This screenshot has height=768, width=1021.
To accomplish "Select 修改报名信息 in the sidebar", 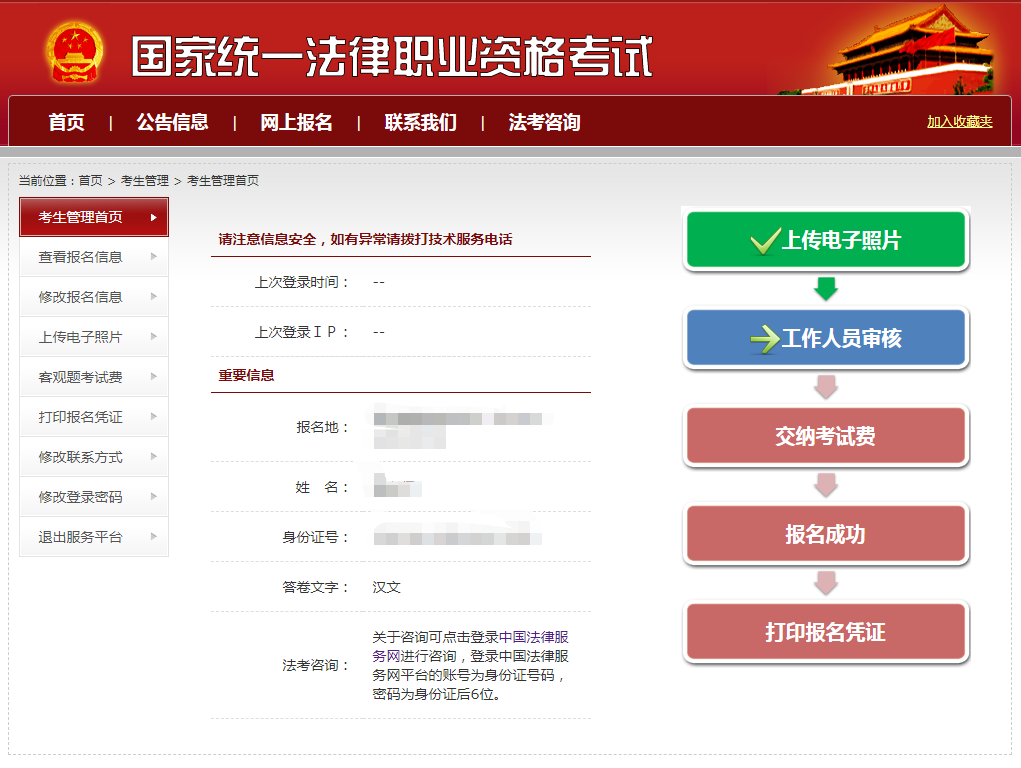I will [x=81, y=297].
